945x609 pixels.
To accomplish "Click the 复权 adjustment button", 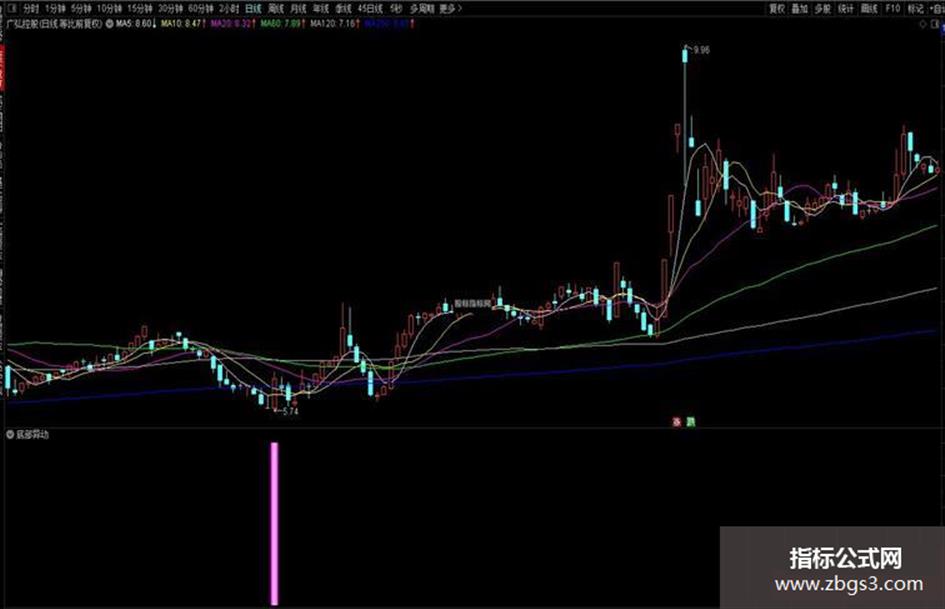I will coord(777,8).
